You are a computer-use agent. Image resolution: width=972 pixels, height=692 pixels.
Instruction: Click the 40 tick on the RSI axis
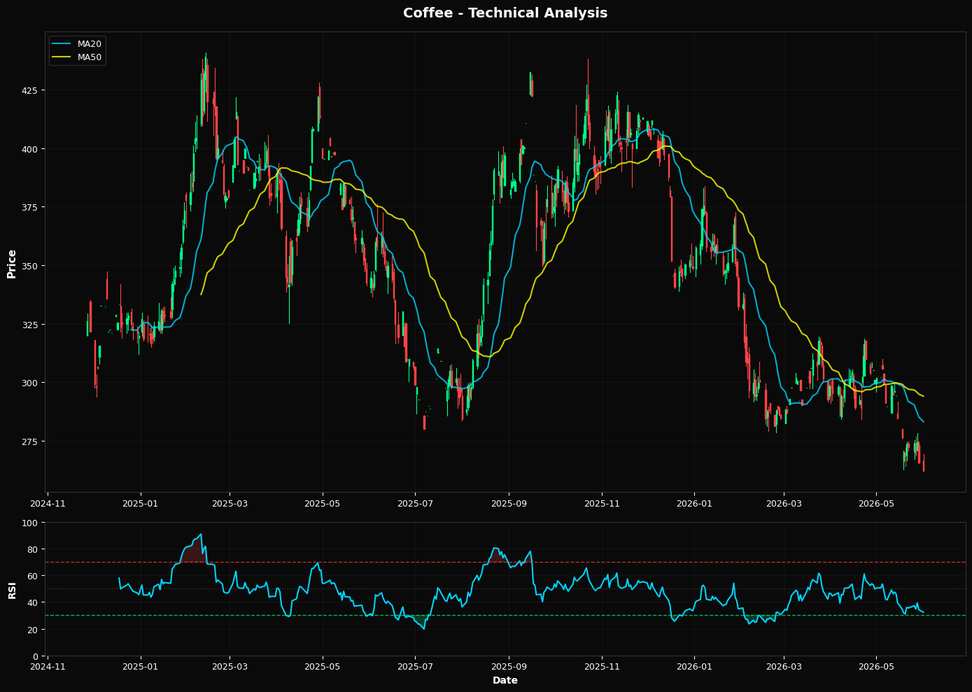pyautogui.click(x=35, y=603)
